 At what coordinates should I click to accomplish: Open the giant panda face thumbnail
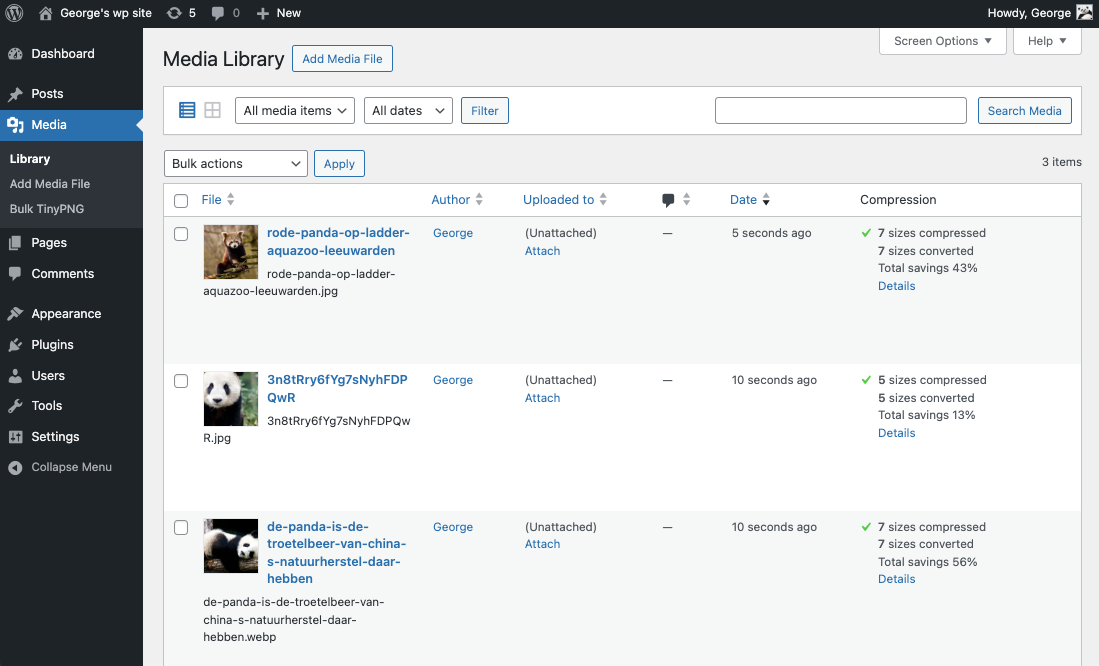(231, 399)
